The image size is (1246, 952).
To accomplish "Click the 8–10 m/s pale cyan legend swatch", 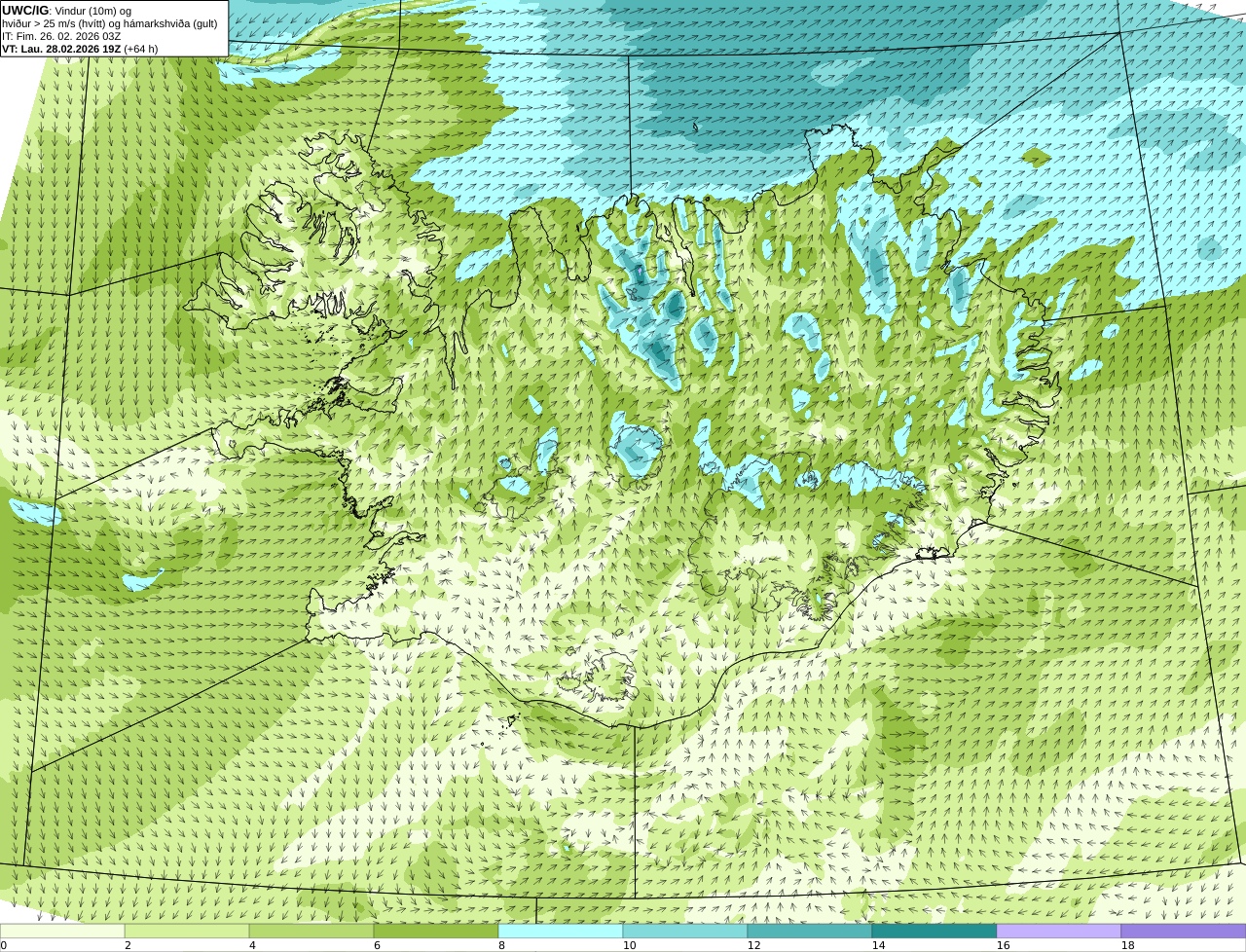I will pos(561,932).
